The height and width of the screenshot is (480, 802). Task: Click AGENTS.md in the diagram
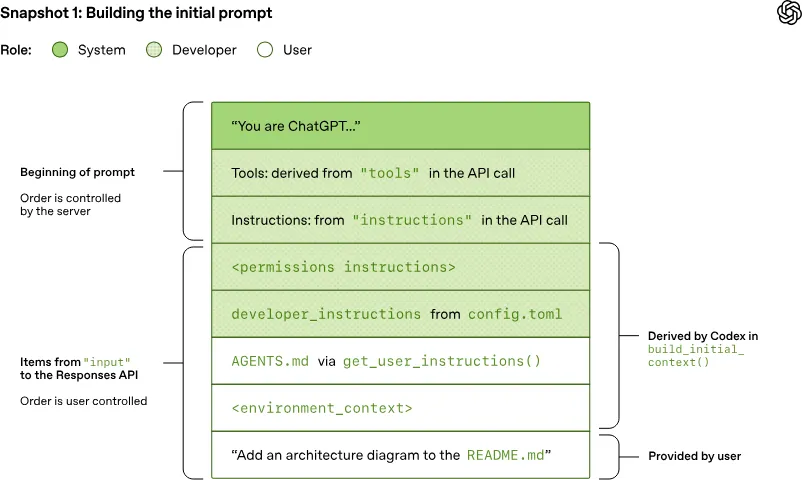tap(270, 361)
